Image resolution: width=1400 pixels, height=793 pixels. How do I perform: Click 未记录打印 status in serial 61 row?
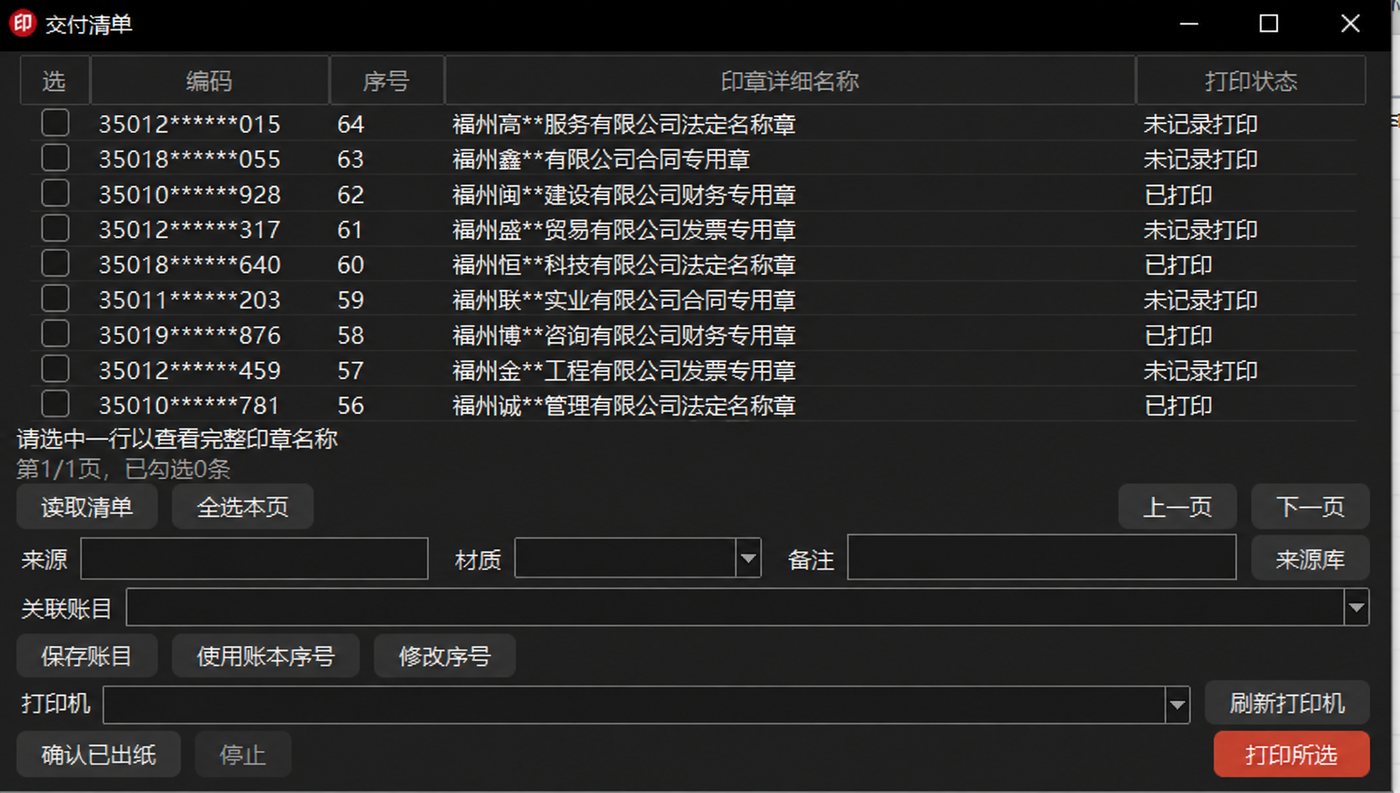[x=1201, y=230]
